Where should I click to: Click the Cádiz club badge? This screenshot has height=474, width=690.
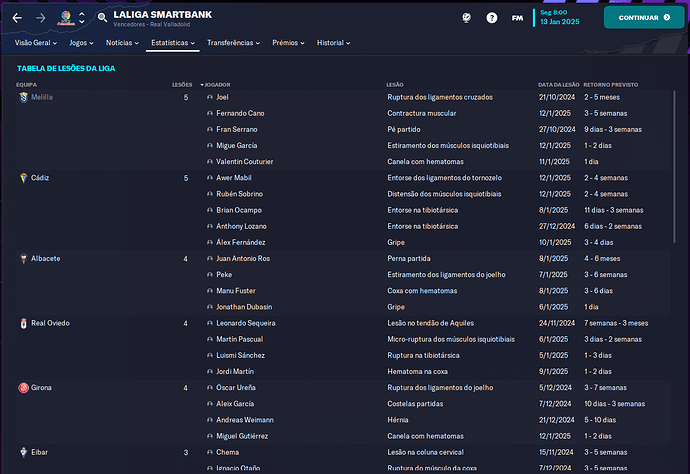[x=24, y=178]
